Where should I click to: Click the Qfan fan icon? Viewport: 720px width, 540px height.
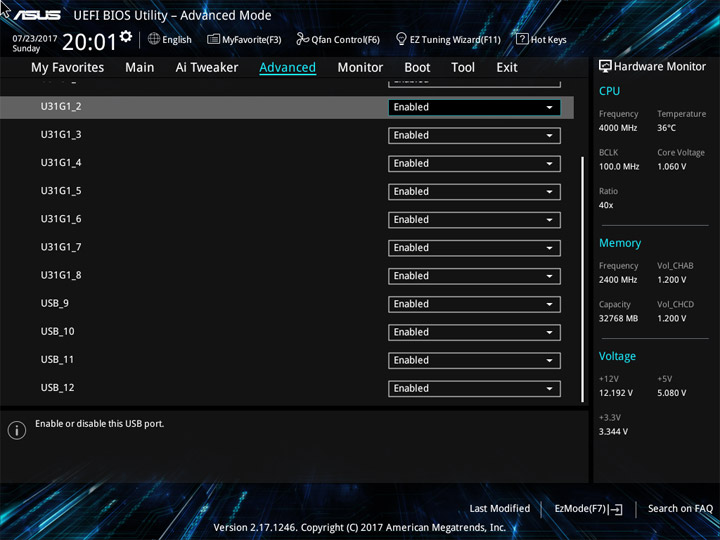[302, 39]
